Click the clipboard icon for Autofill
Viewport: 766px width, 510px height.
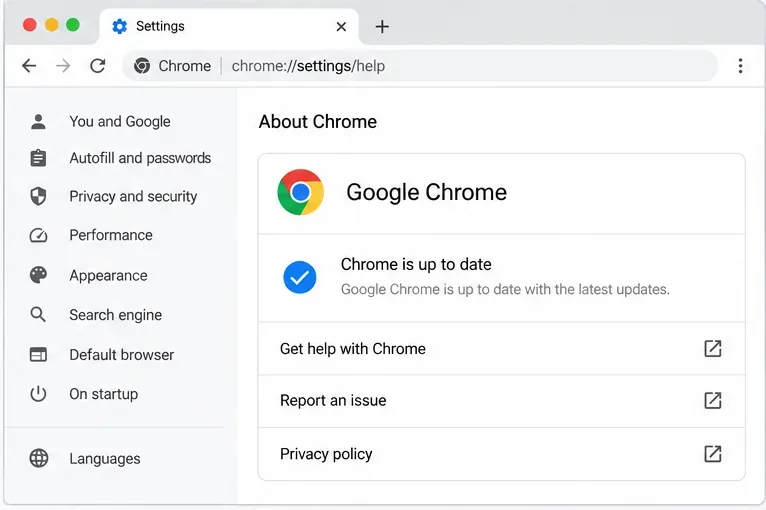coord(38,158)
